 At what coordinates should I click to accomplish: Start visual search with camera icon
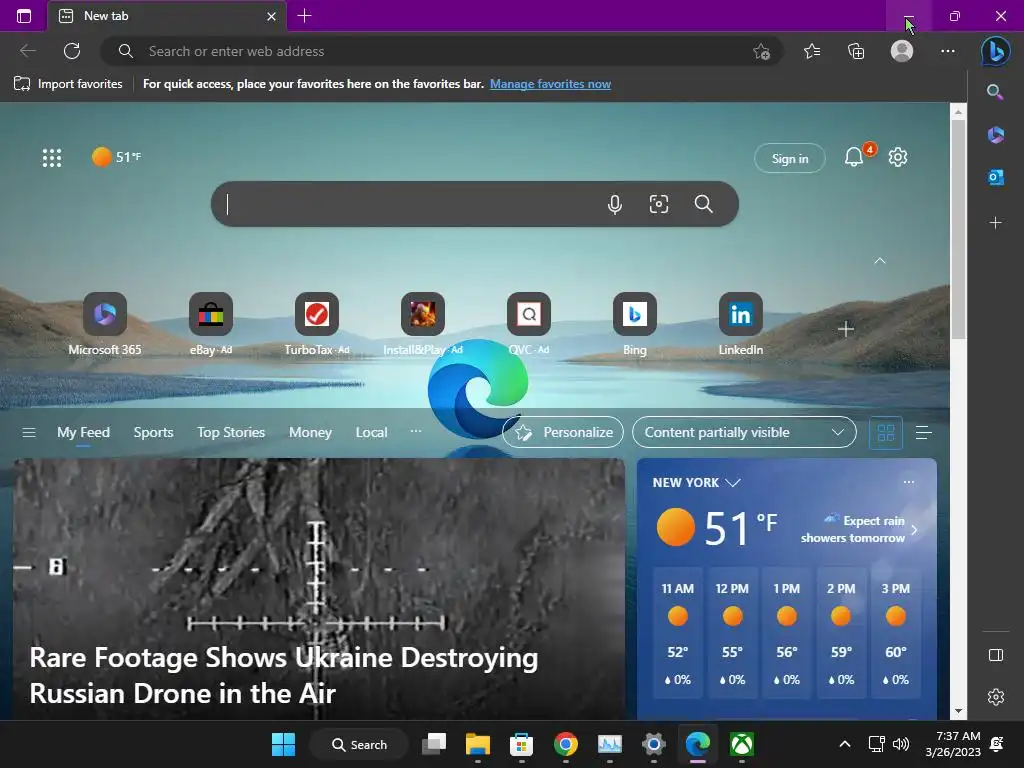[659, 204]
